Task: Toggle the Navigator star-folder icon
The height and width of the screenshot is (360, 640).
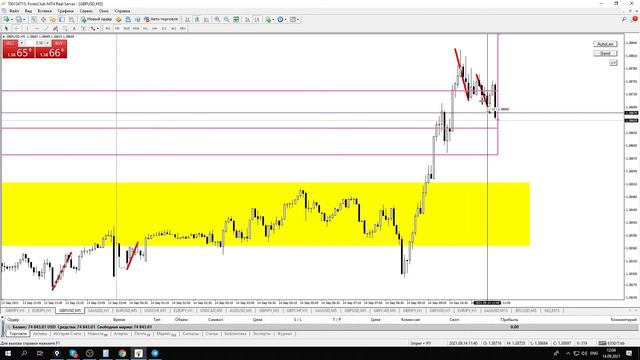Action: point(53,19)
